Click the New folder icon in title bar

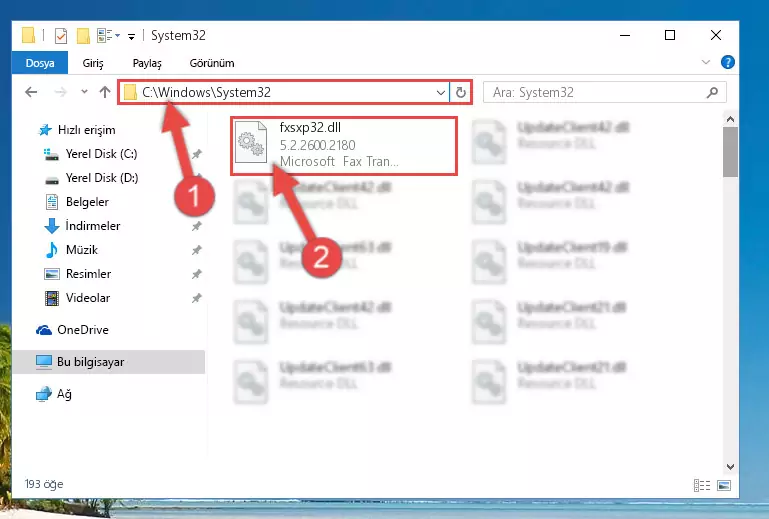[x=83, y=36]
